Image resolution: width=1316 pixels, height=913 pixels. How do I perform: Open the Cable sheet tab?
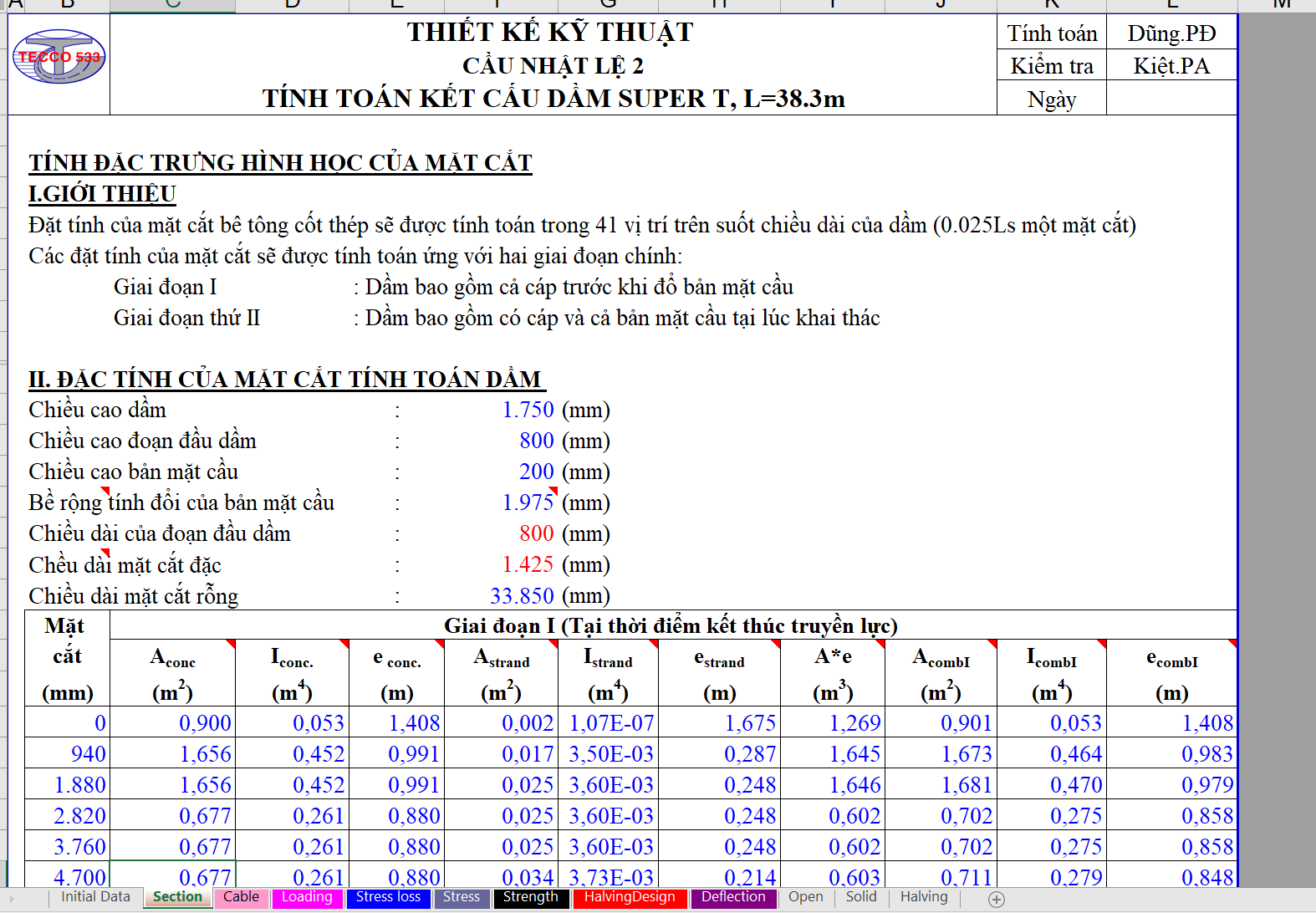click(x=241, y=897)
